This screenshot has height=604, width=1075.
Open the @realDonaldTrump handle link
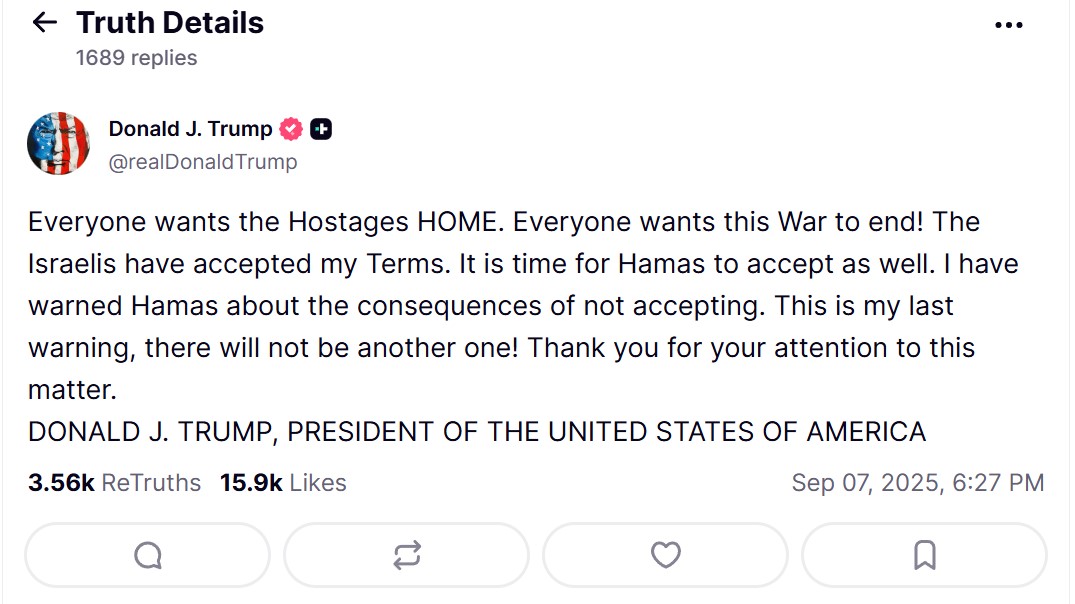point(202,161)
